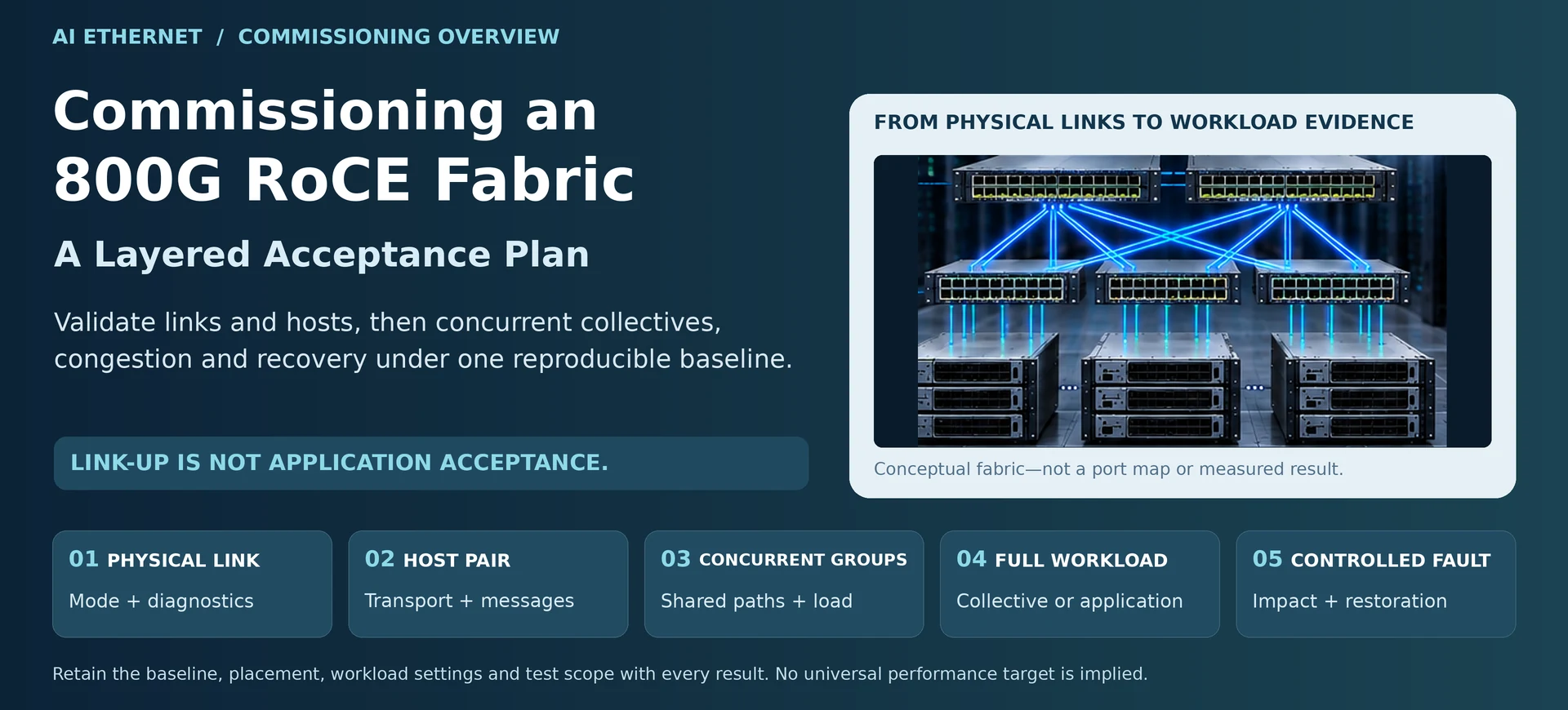Click the 'A Layered Acceptance Plan' subtitle
The image size is (1568, 710).
(x=322, y=254)
